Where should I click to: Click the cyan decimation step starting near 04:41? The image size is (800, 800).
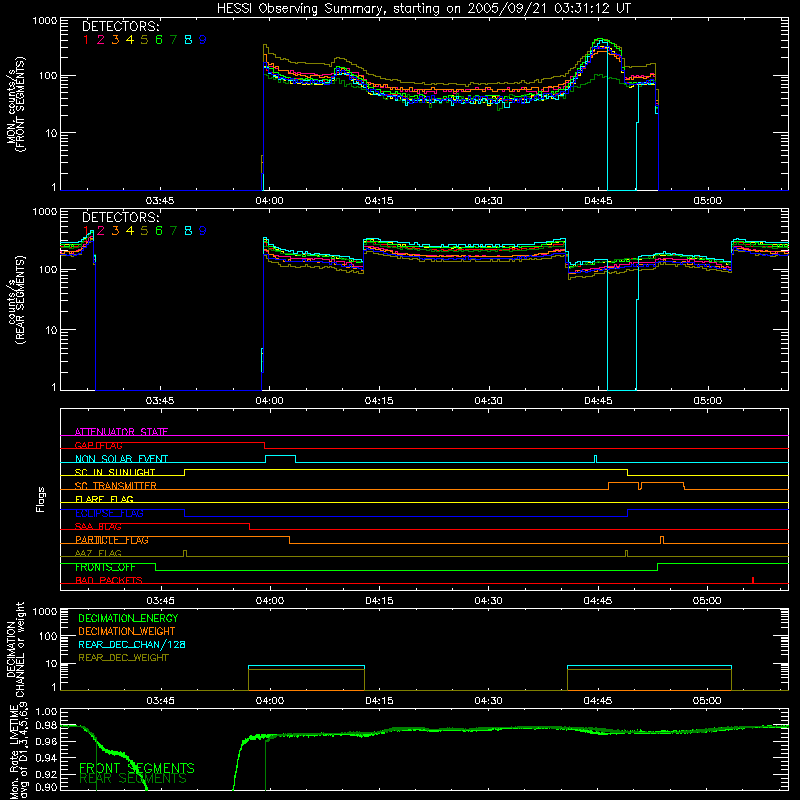tap(649, 666)
